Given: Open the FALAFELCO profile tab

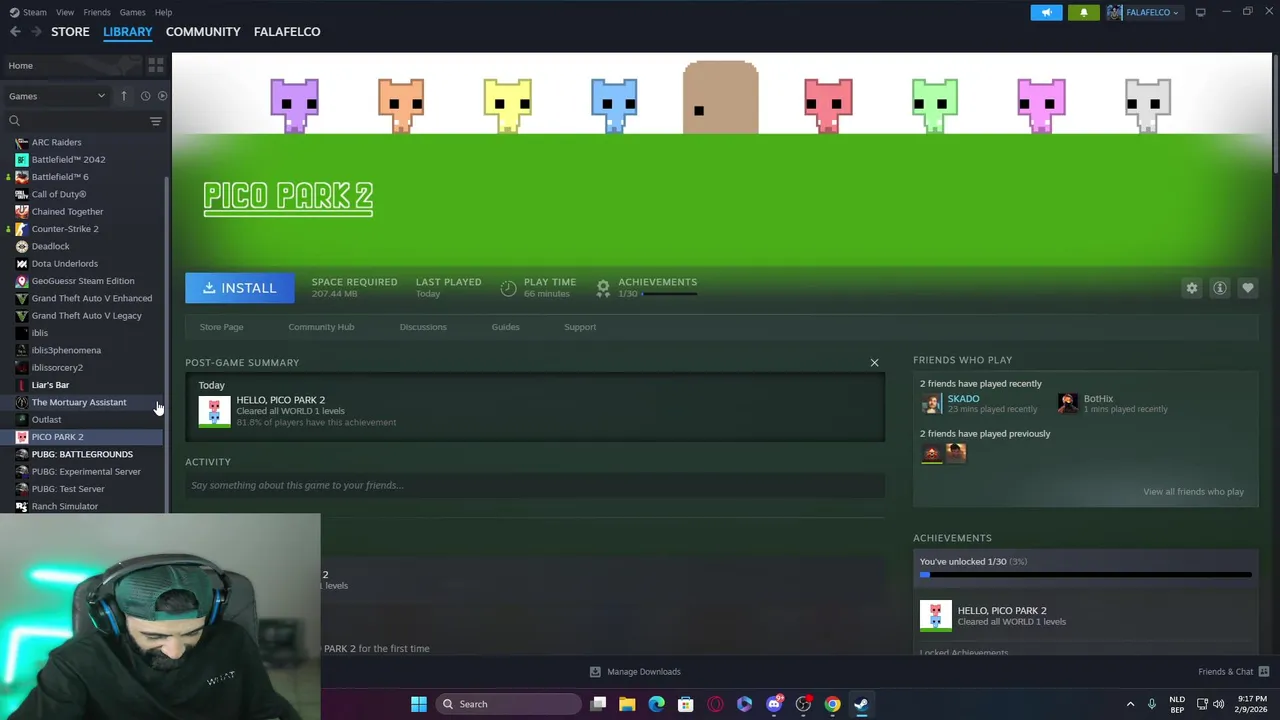Looking at the screenshot, I should [x=287, y=32].
